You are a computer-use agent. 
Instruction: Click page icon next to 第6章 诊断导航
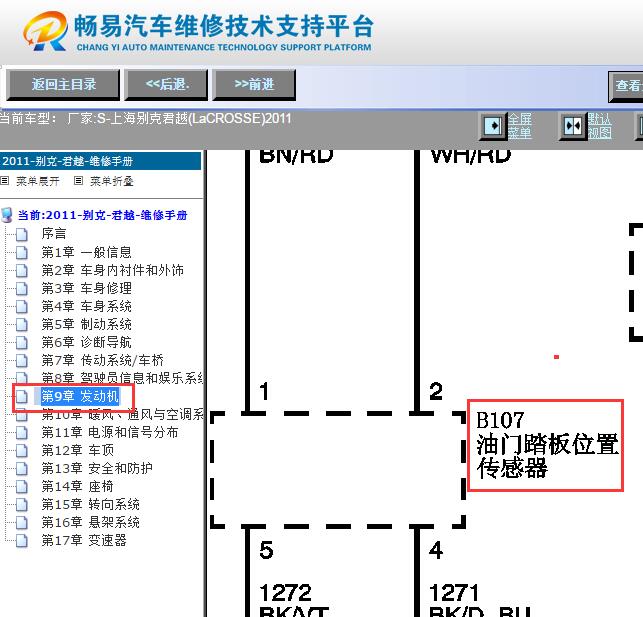click(22, 343)
